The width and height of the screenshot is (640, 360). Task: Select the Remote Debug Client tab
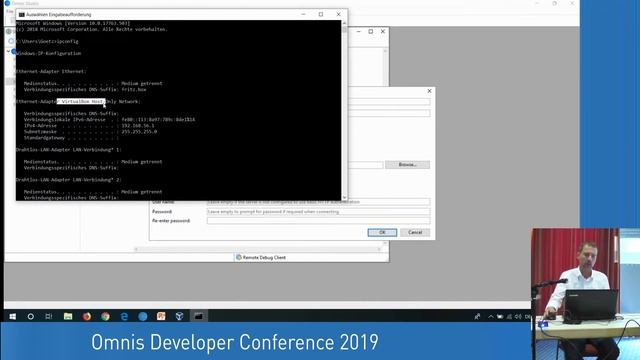point(260,258)
